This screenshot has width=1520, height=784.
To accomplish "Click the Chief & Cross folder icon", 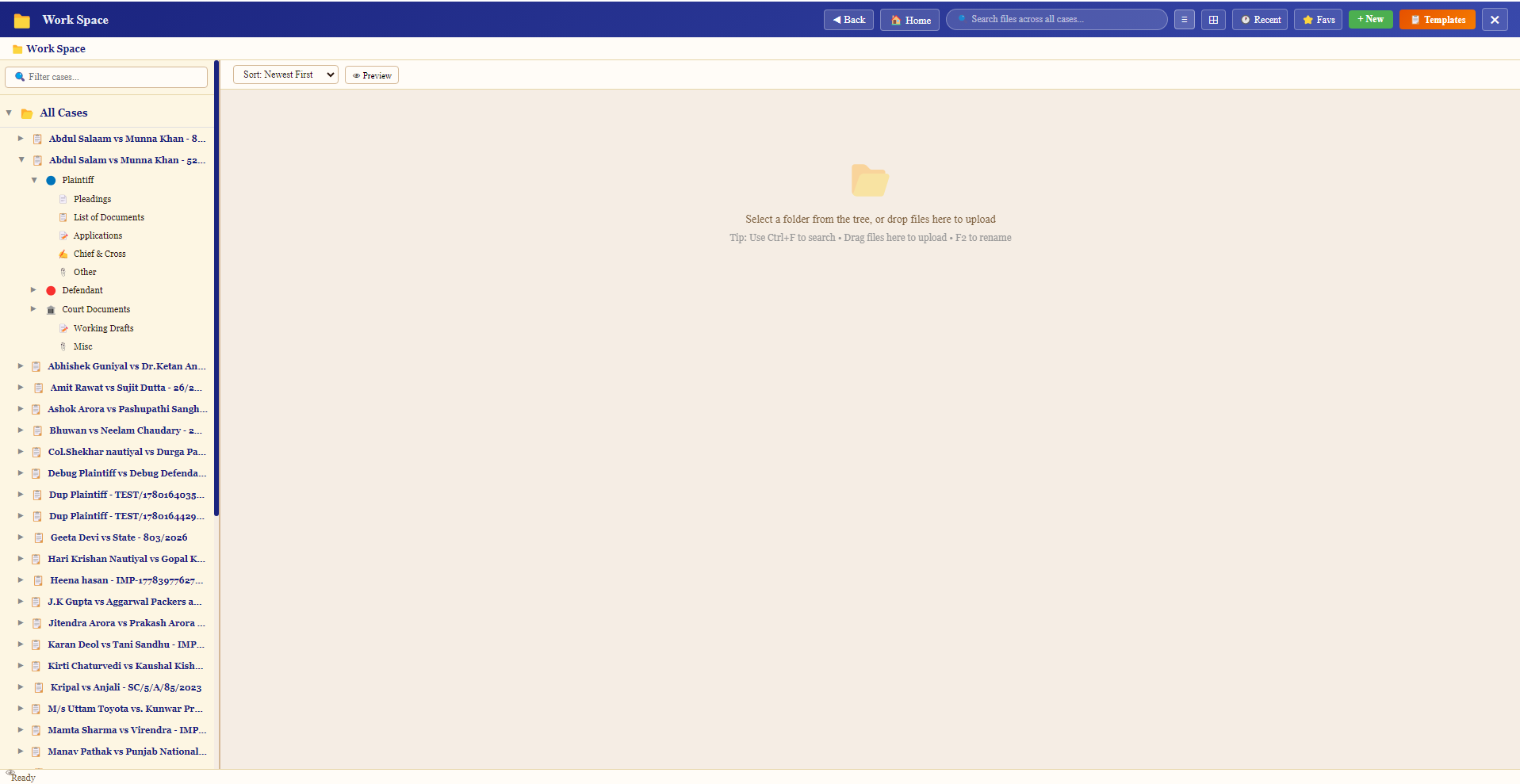I will coord(63,254).
